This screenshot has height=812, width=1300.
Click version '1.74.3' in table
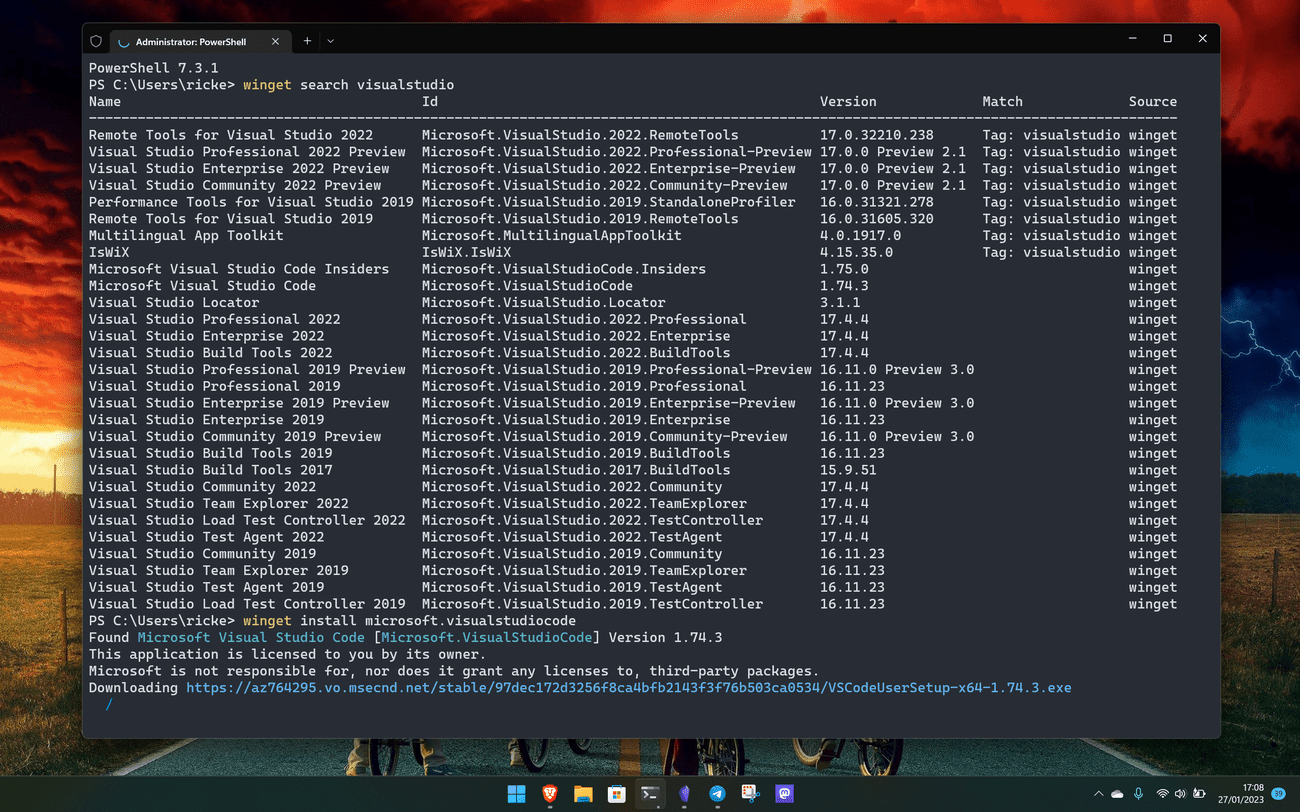point(844,286)
